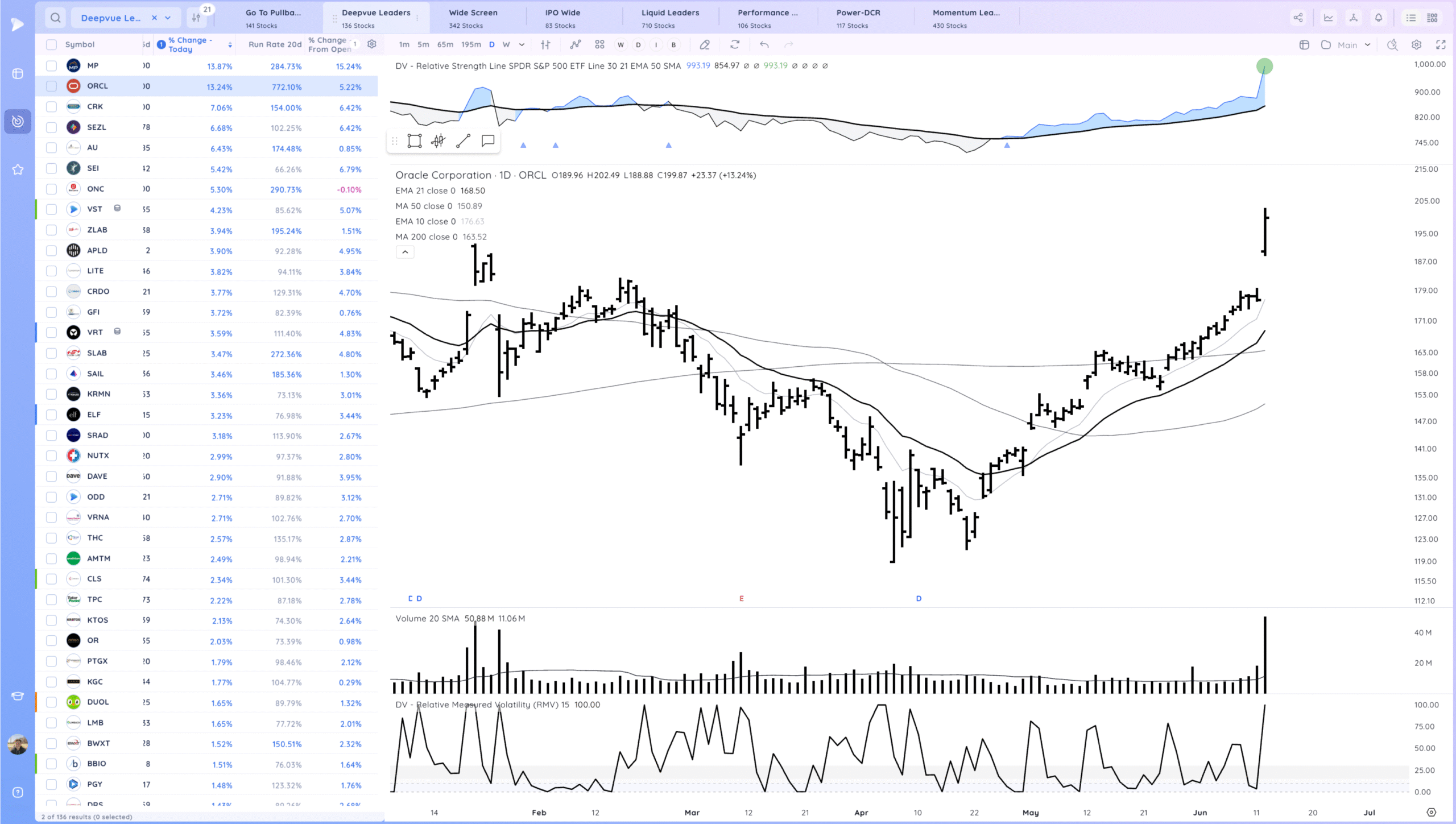The width and height of the screenshot is (1456, 824).
Task: Toggle fullscreen chart mode
Action: point(1441,44)
